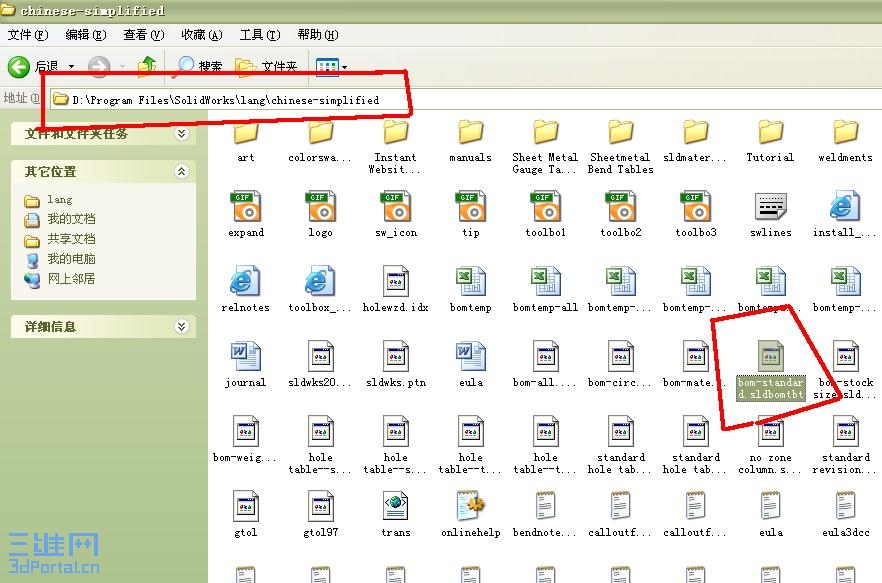This screenshot has width=882, height=583.
Task: Select the eula Word document
Action: [x=471, y=364]
